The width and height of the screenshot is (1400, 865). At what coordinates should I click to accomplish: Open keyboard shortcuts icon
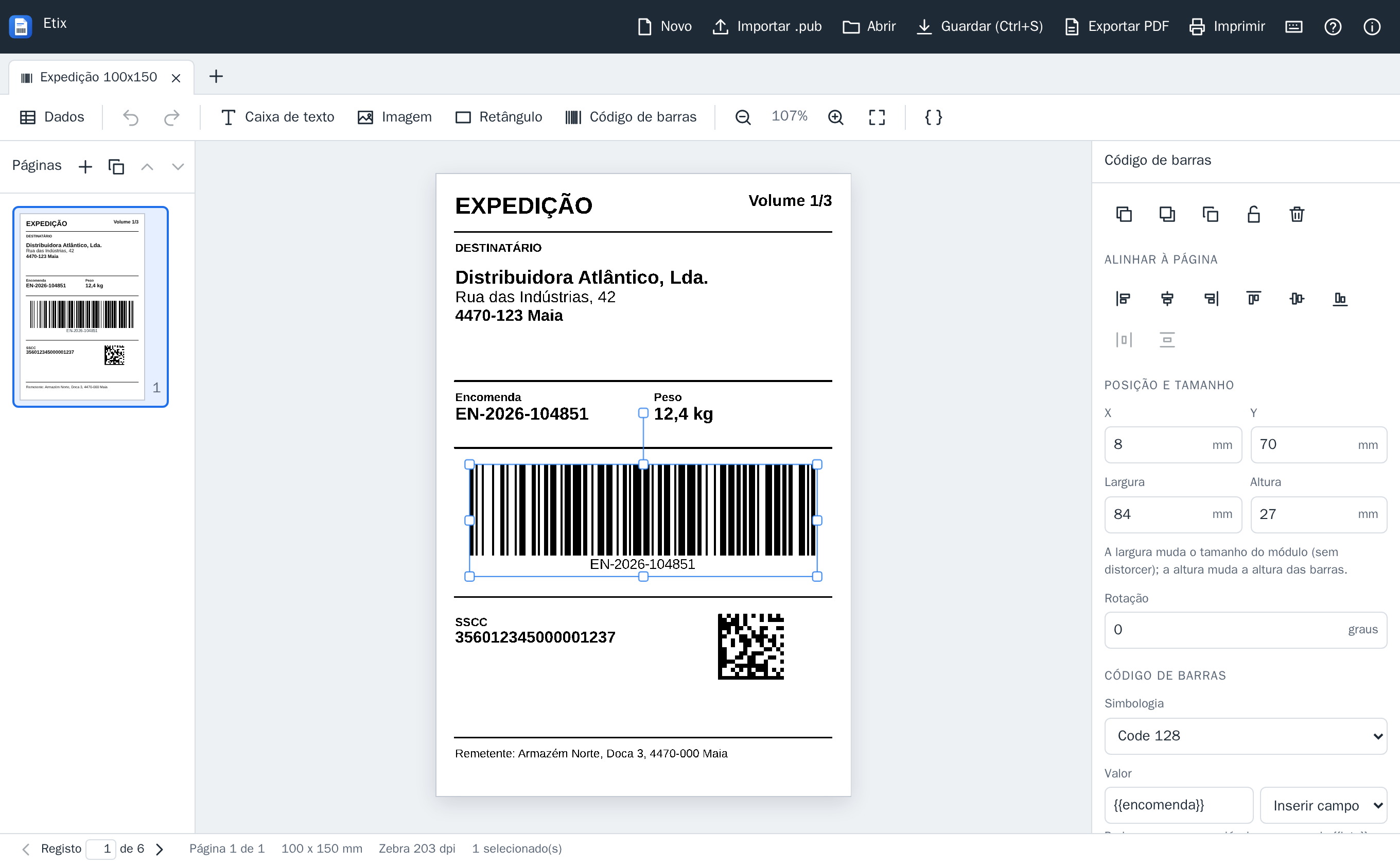coord(1293,26)
